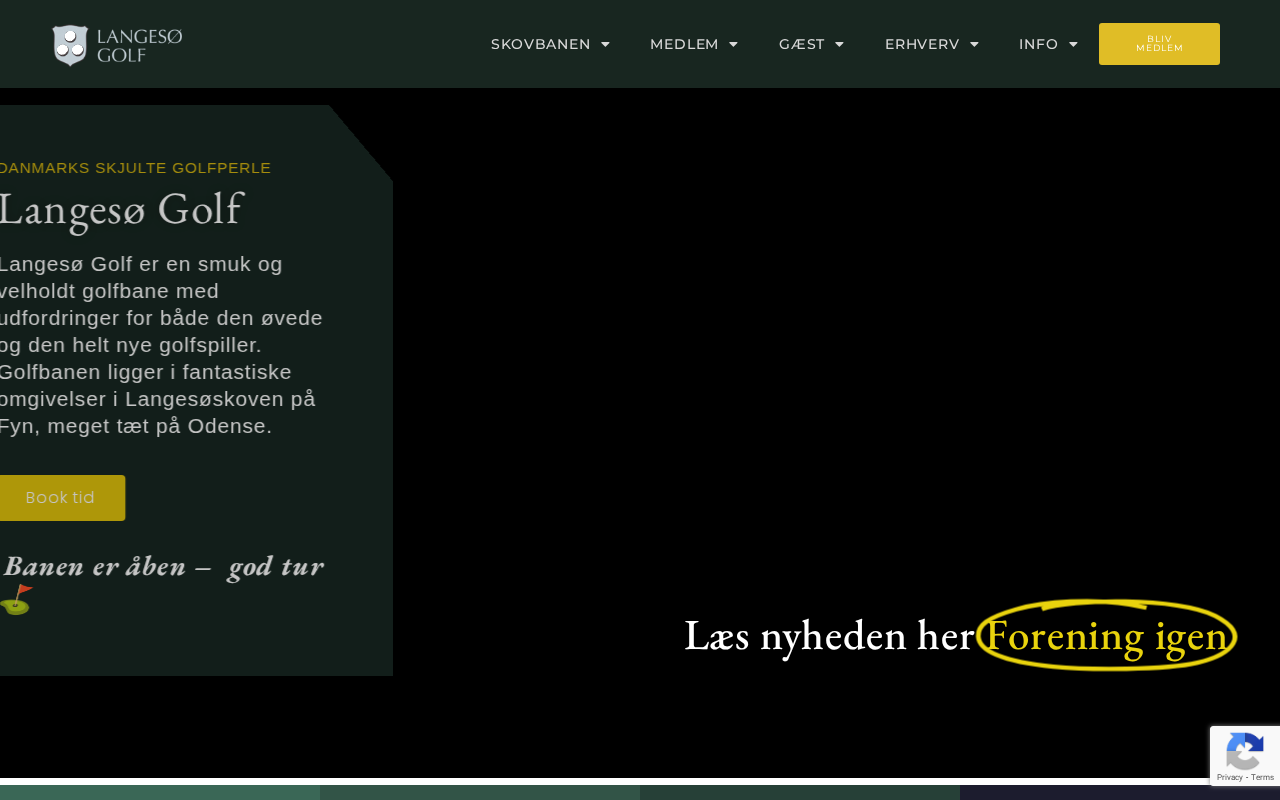Expand the GÆST dropdown arrow
Screen dimensions: 1280x800
[839, 44]
